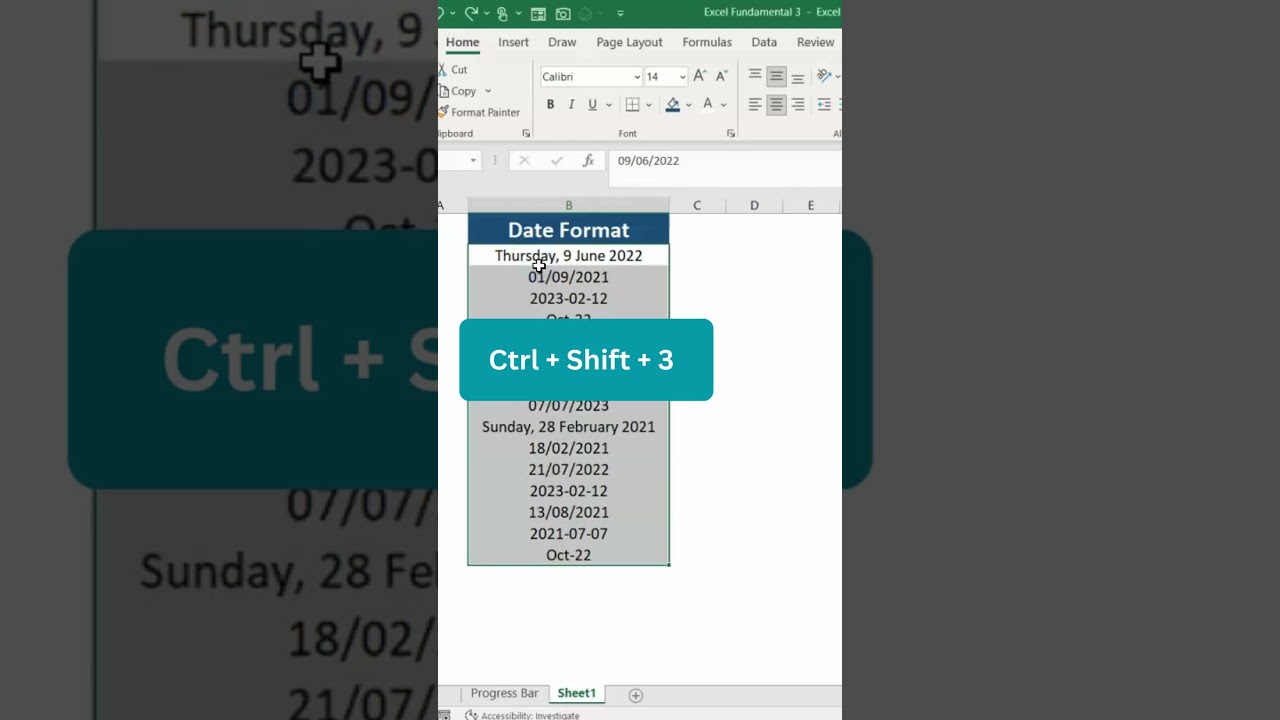Select the cell 18/02/2021
Viewport: 1280px width, 720px height.
[x=568, y=448]
